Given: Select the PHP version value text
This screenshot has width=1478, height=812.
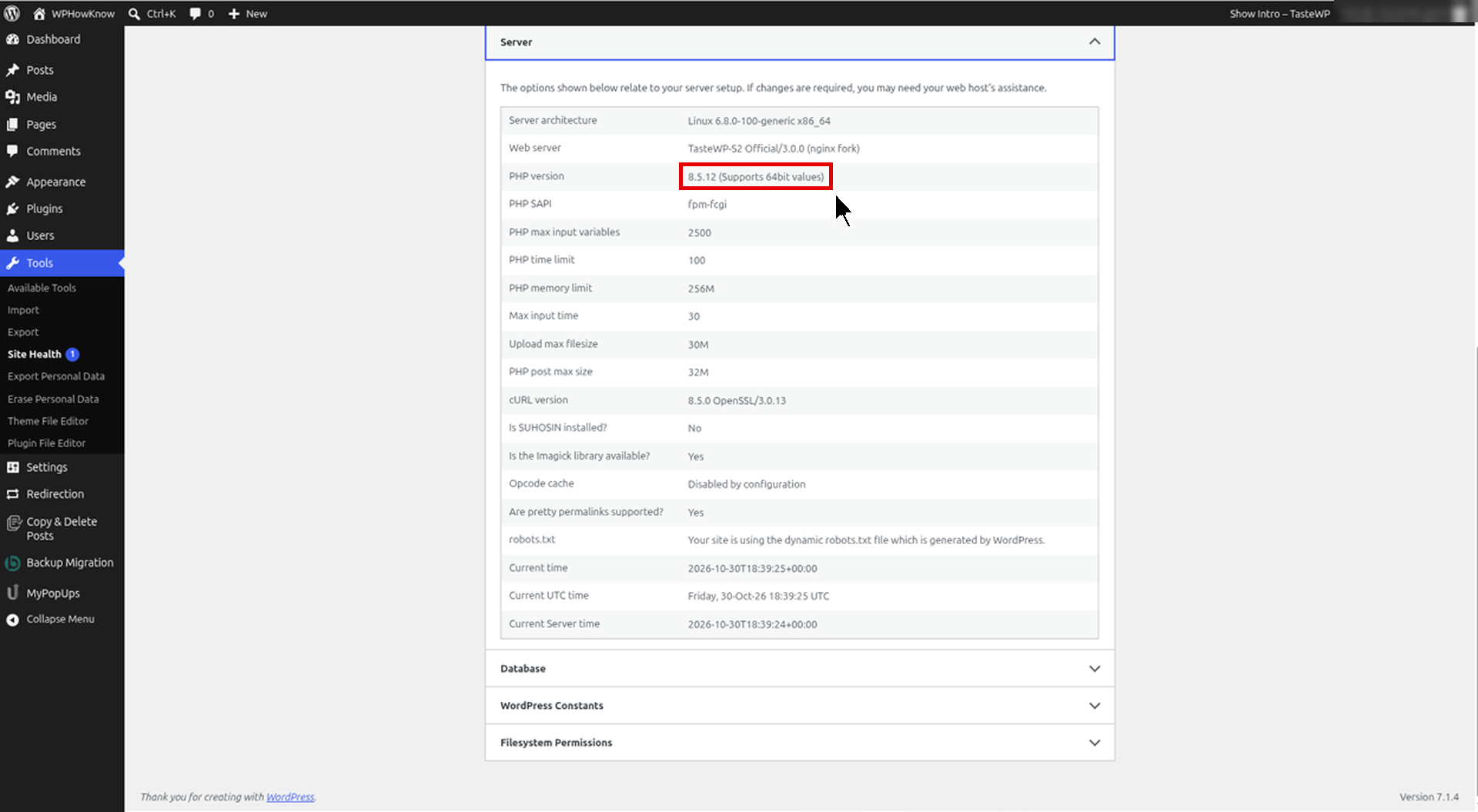Looking at the screenshot, I should 756,177.
